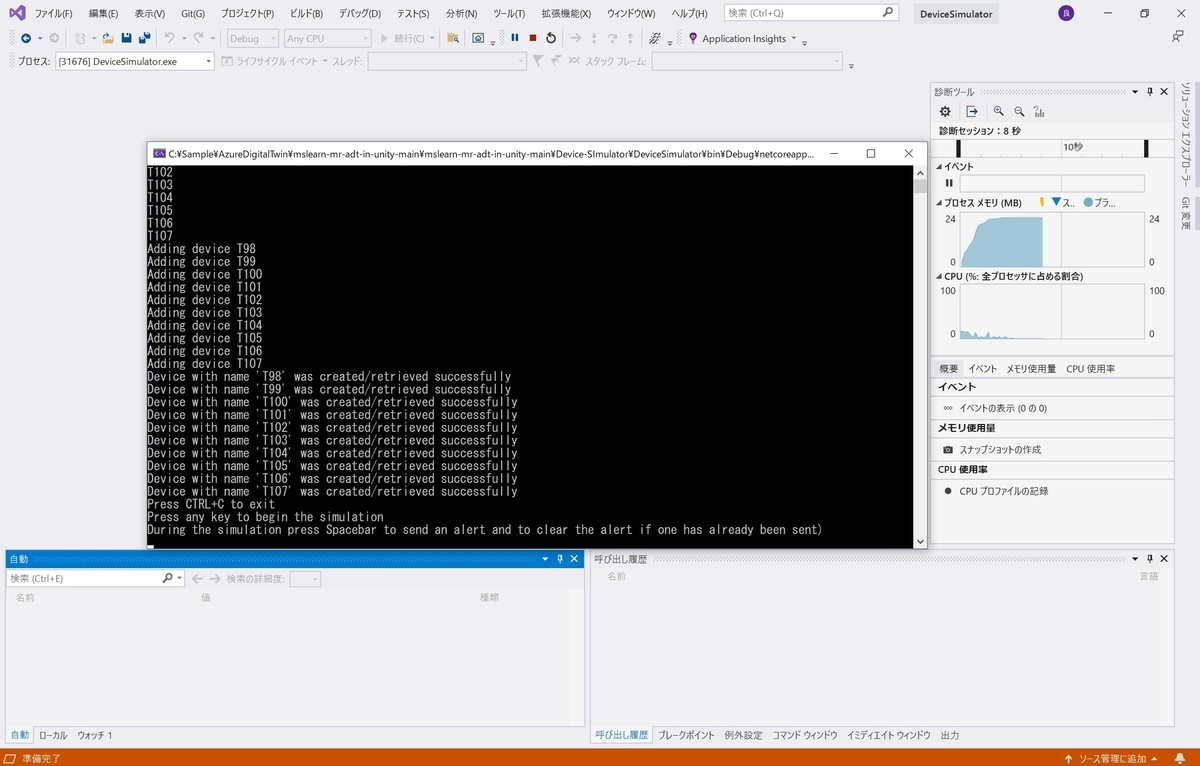Toggle the GC marker legend item
Image resolution: width=1200 pixels, height=766 pixels.
pyautogui.click(x=1042, y=202)
